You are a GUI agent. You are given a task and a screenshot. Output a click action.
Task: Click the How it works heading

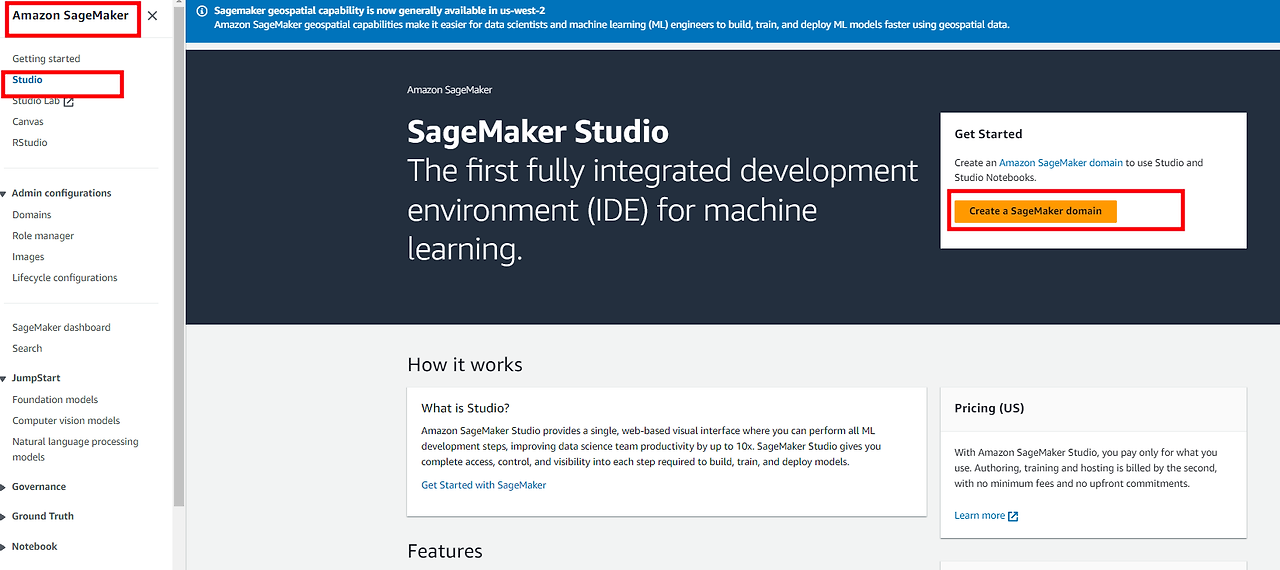coord(465,365)
